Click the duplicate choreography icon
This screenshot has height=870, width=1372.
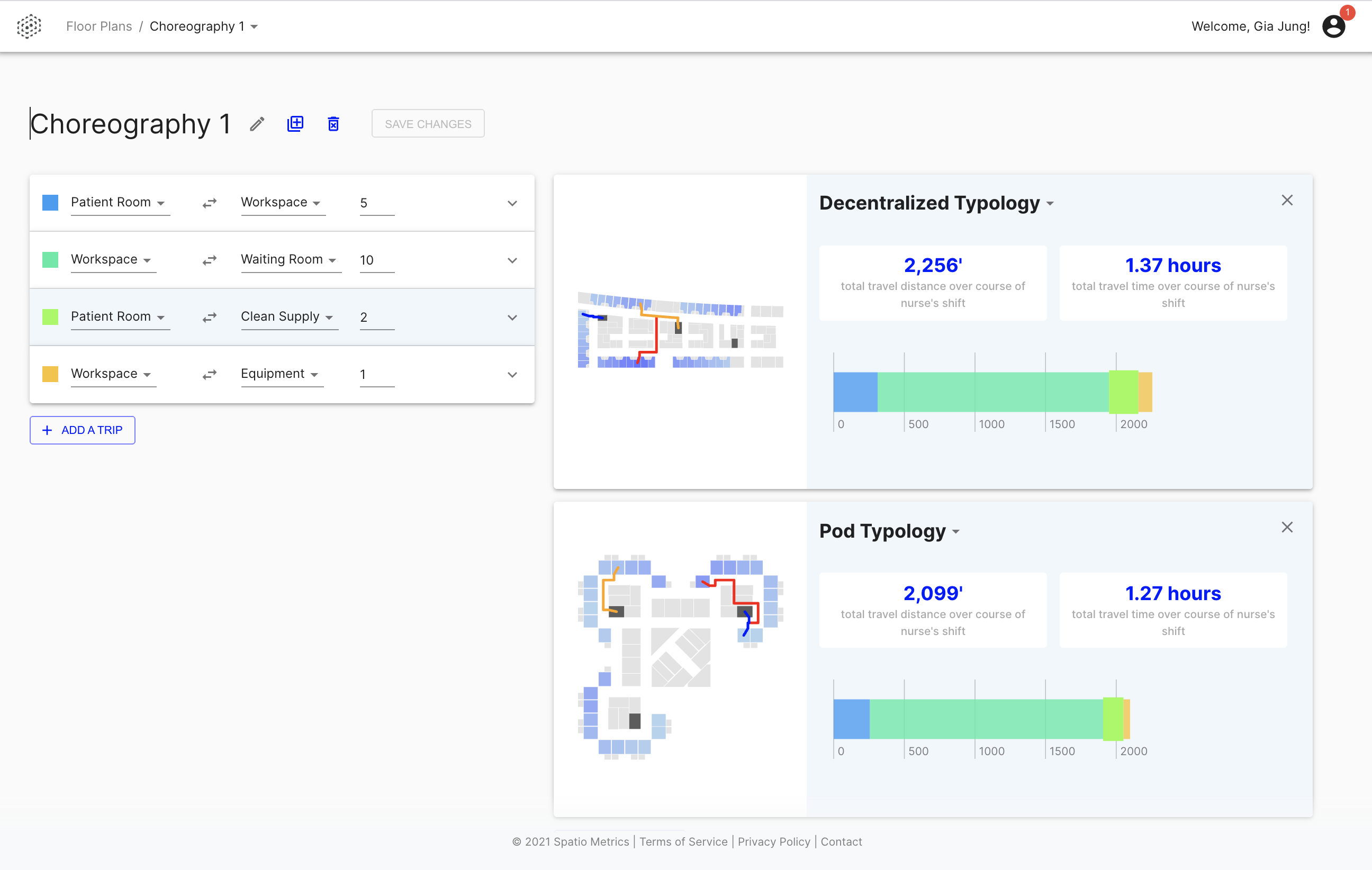click(x=295, y=124)
